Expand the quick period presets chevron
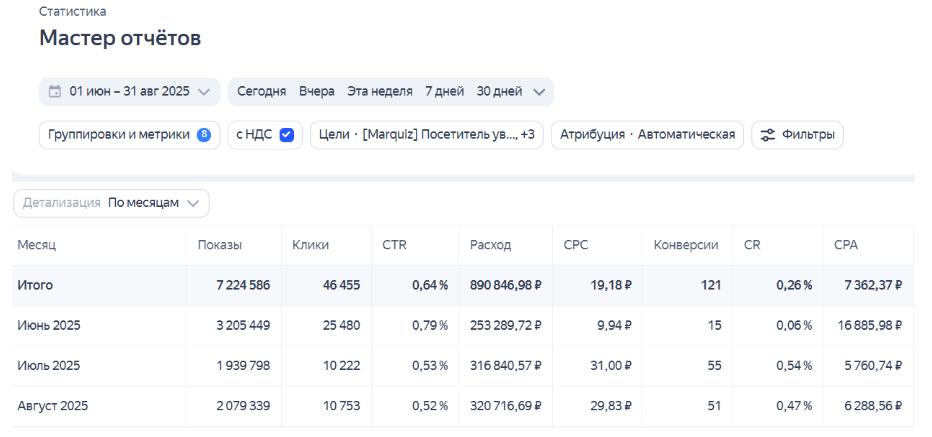Image resolution: width=932 pixels, height=437 pixels. click(539, 92)
